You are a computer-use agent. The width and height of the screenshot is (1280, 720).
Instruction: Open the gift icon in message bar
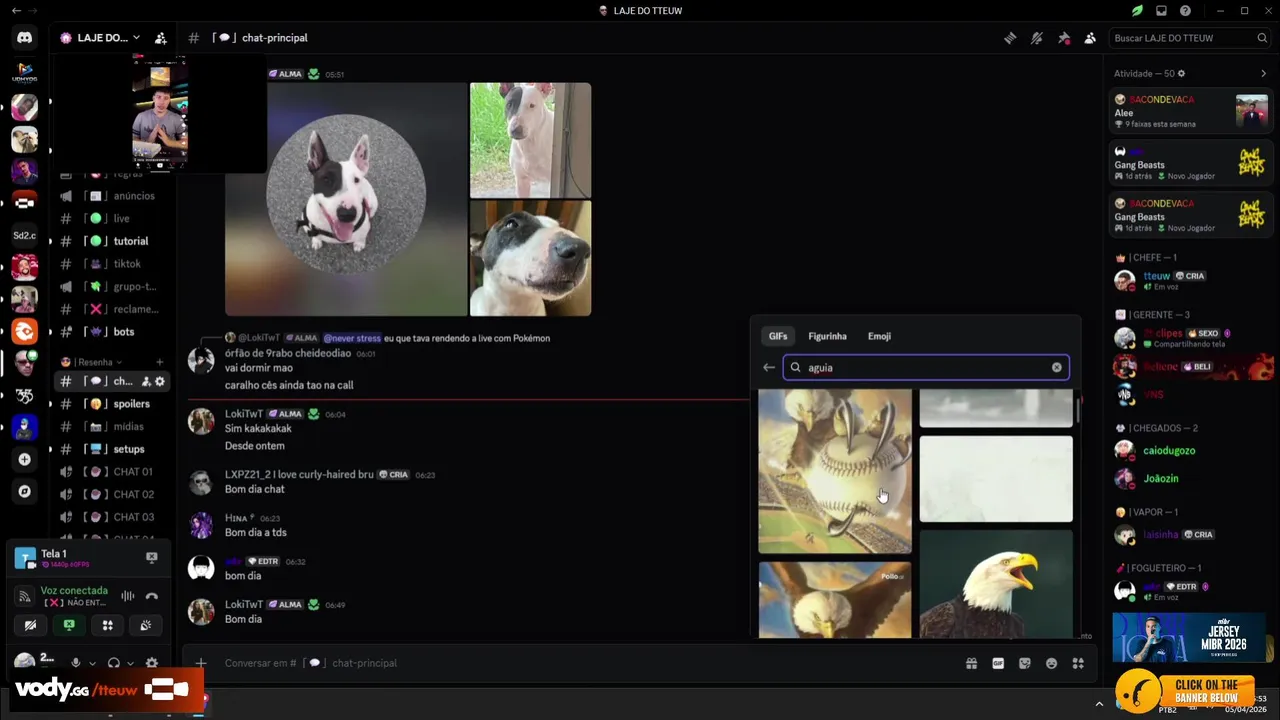coord(971,663)
